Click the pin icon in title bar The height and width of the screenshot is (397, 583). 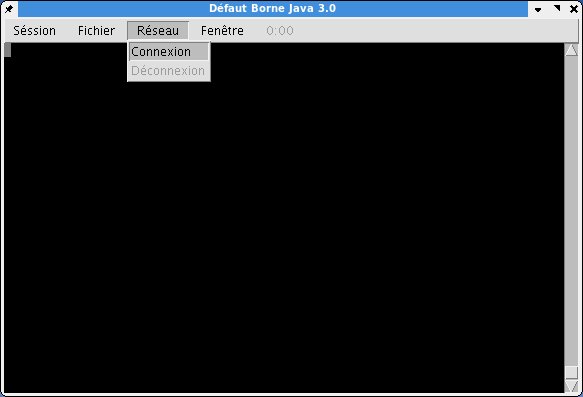(9, 8)
